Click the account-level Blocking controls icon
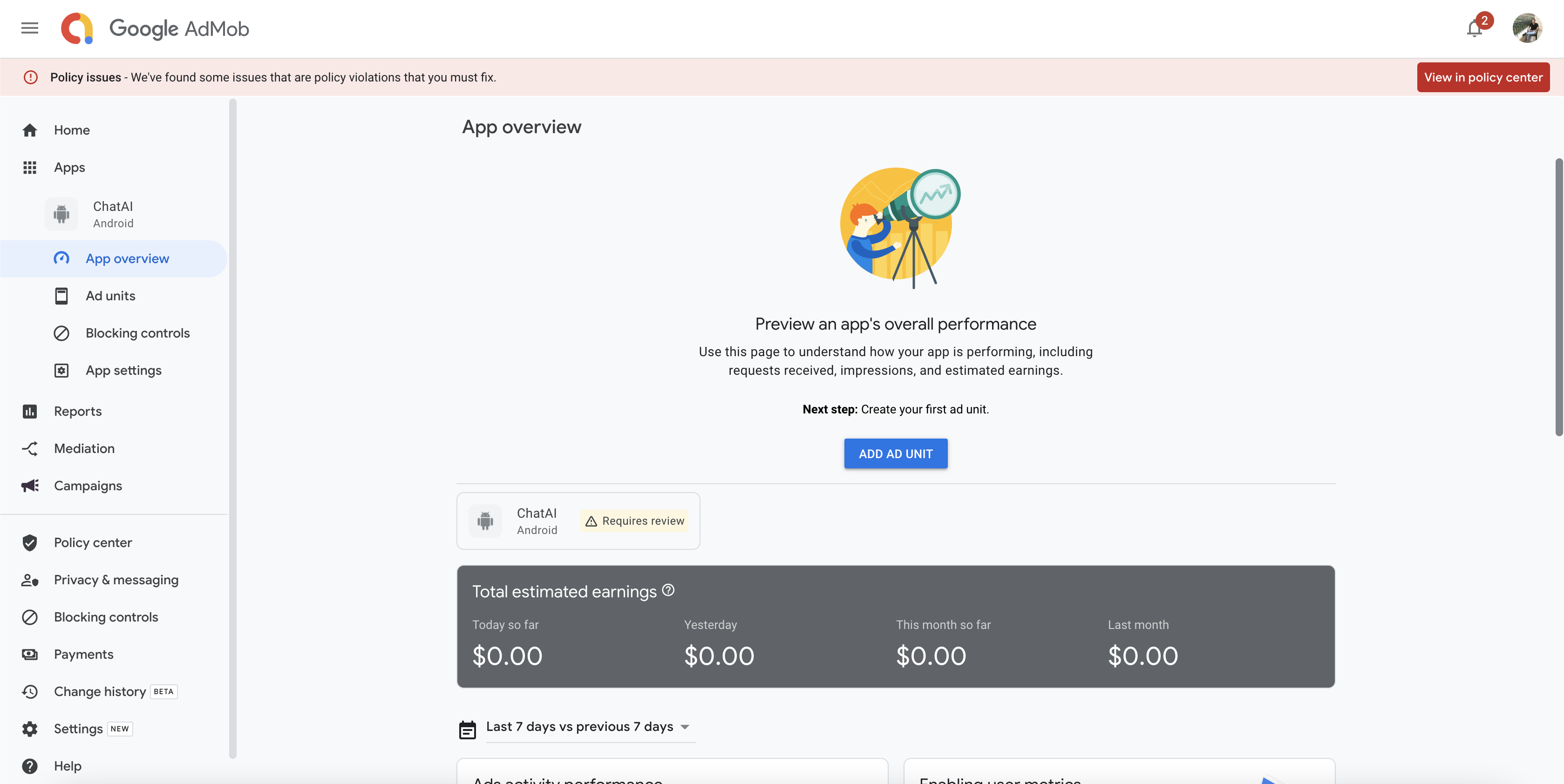The height and width of the screenshot is (784, 1564). tap(30, 617)
